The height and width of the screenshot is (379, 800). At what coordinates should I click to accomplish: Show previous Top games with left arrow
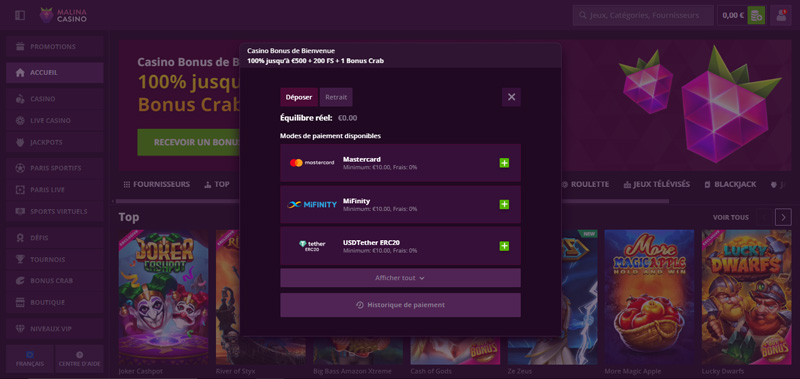pyautogui.click(x=764, y=217)
